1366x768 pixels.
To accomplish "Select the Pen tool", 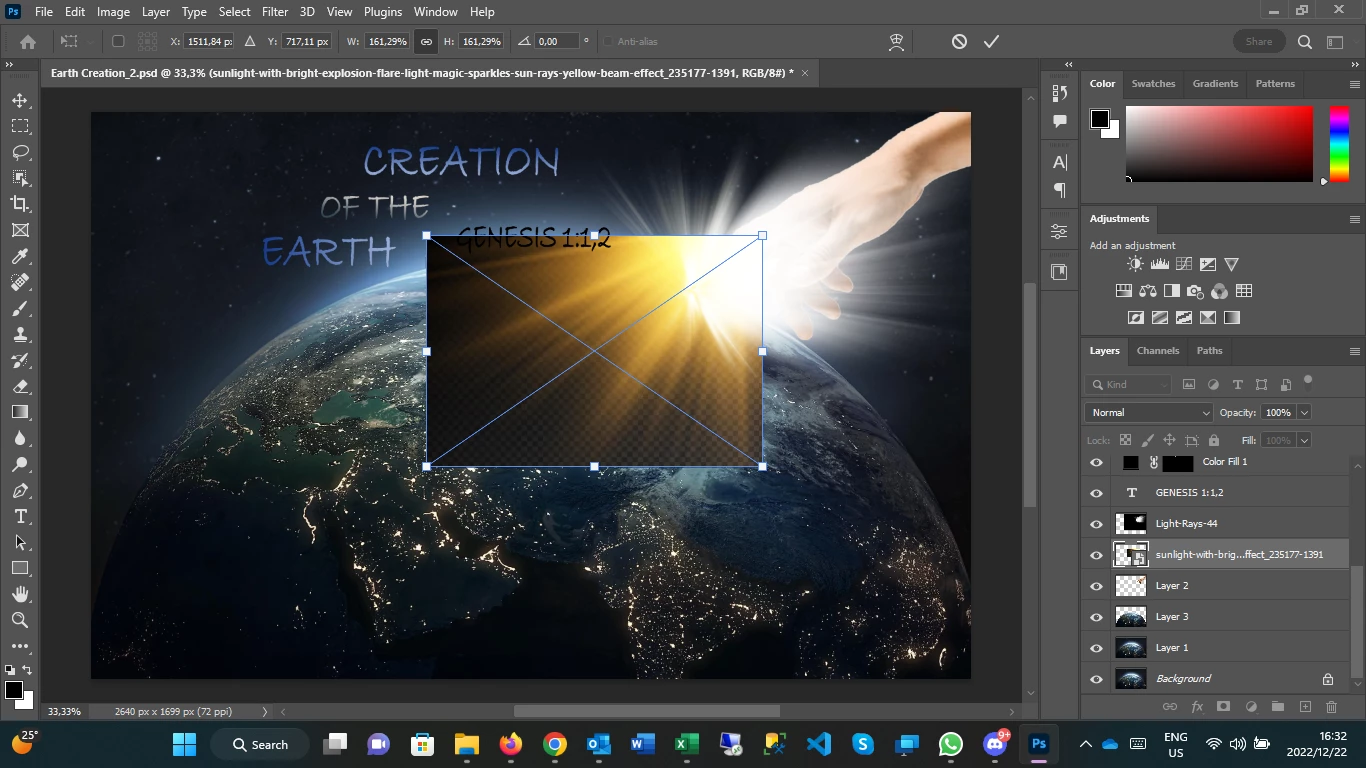I will click(20, 490).
